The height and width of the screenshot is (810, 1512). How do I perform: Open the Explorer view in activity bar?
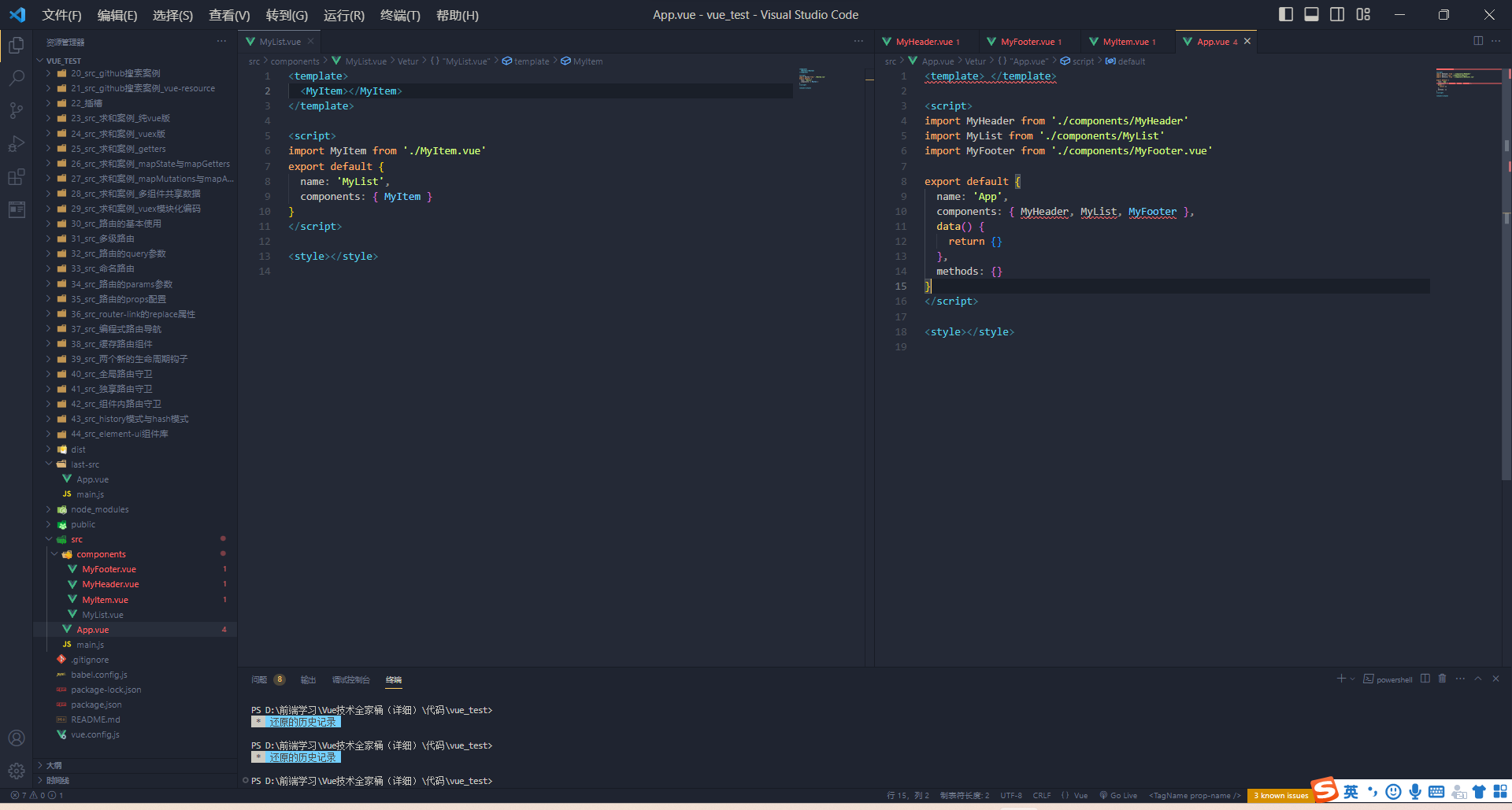pos(17,46)
